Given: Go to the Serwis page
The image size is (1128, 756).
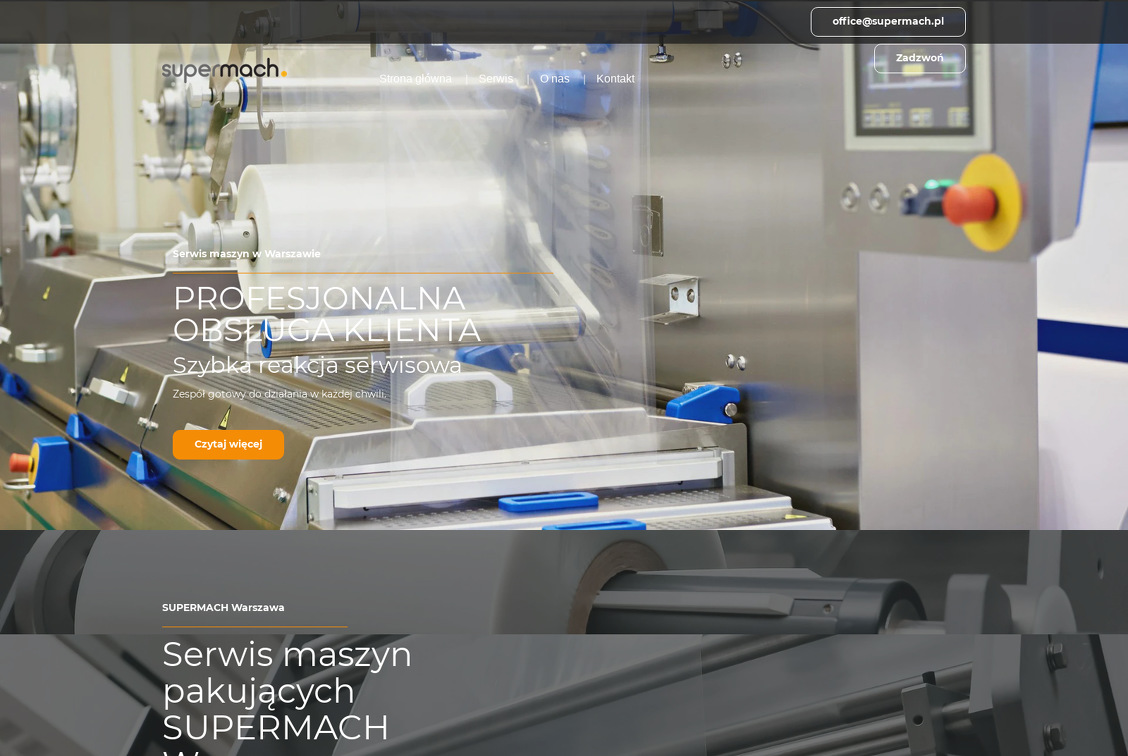Looking at the screenshot, I should [495, 79].
